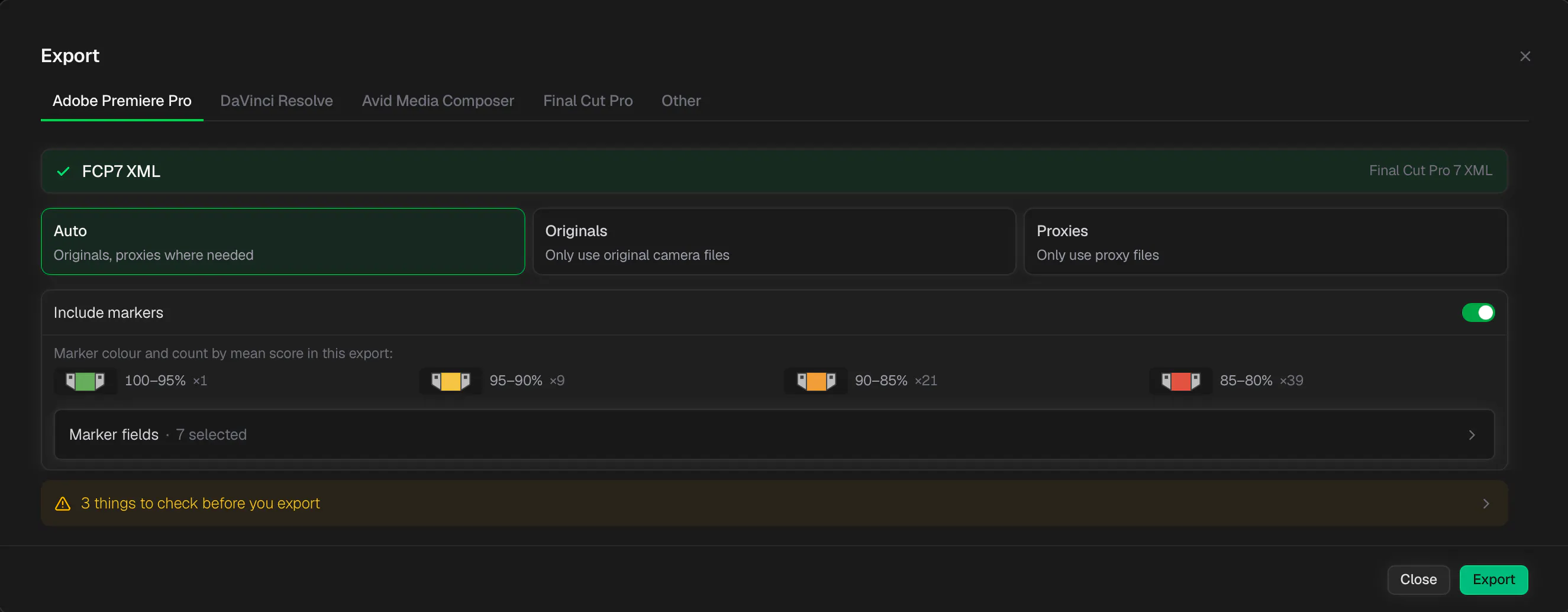Viewport: 1568px width, 612px height.
Task: Click the yellow 95–90% marker swatch
Action: click(450, 381)
